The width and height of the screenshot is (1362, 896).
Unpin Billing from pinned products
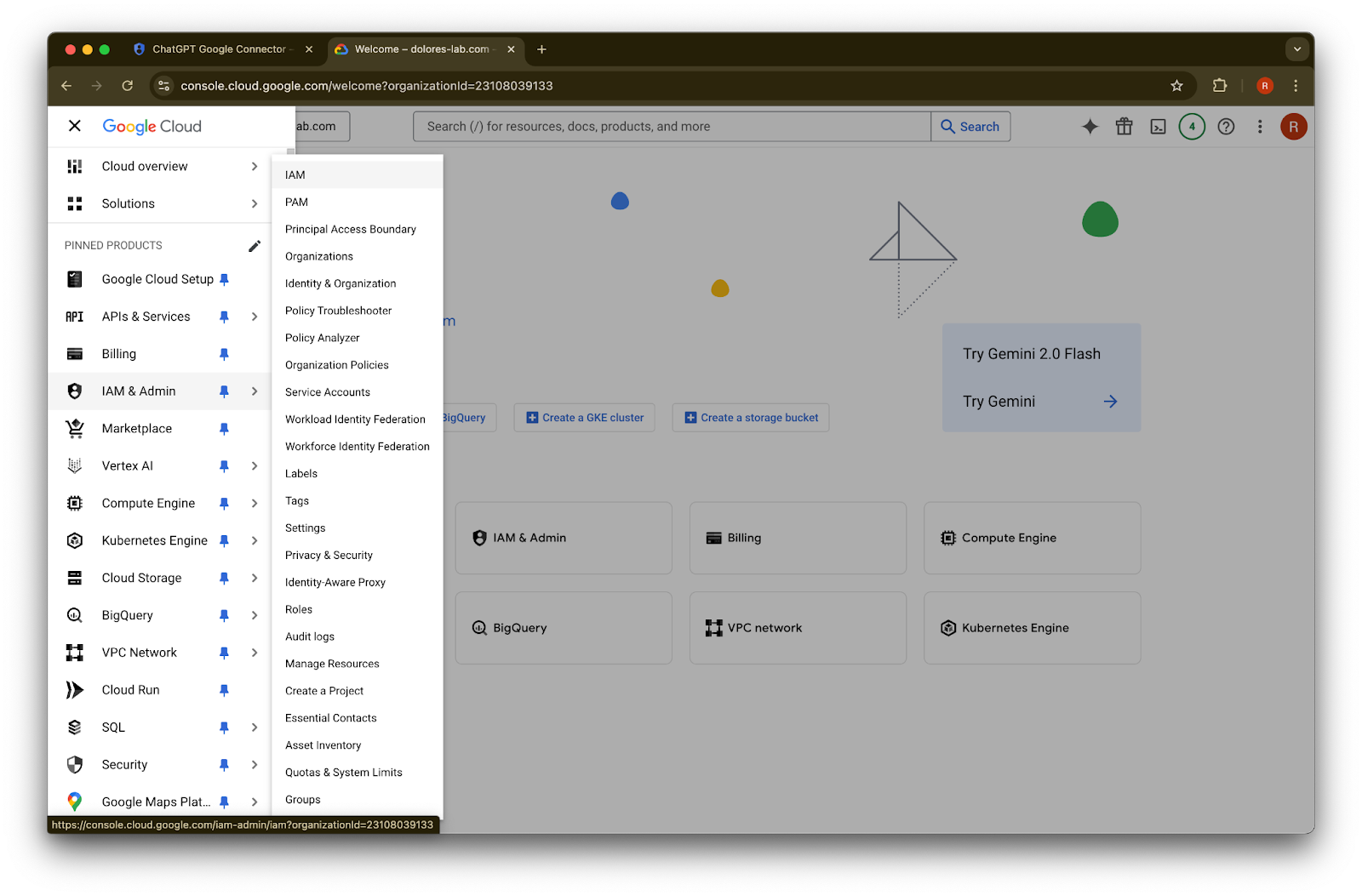[x=224, y=354]
